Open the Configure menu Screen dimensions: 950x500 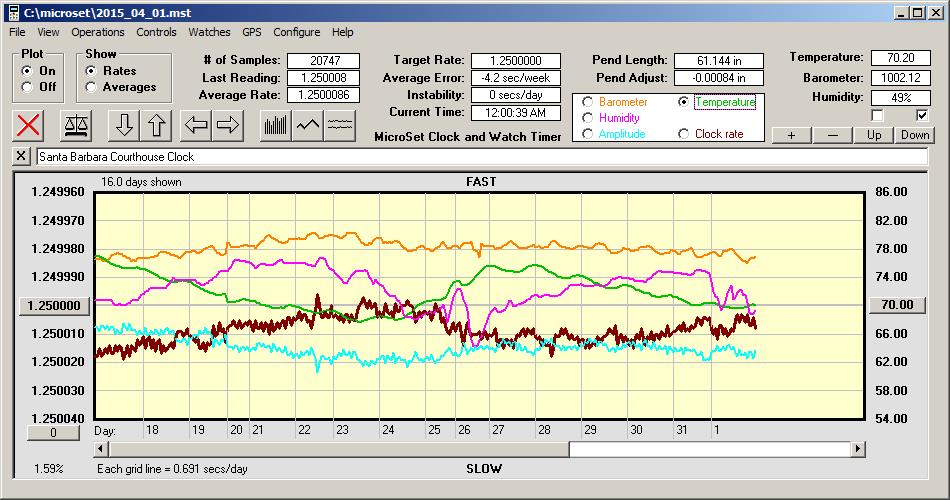(x=296, y=32)
